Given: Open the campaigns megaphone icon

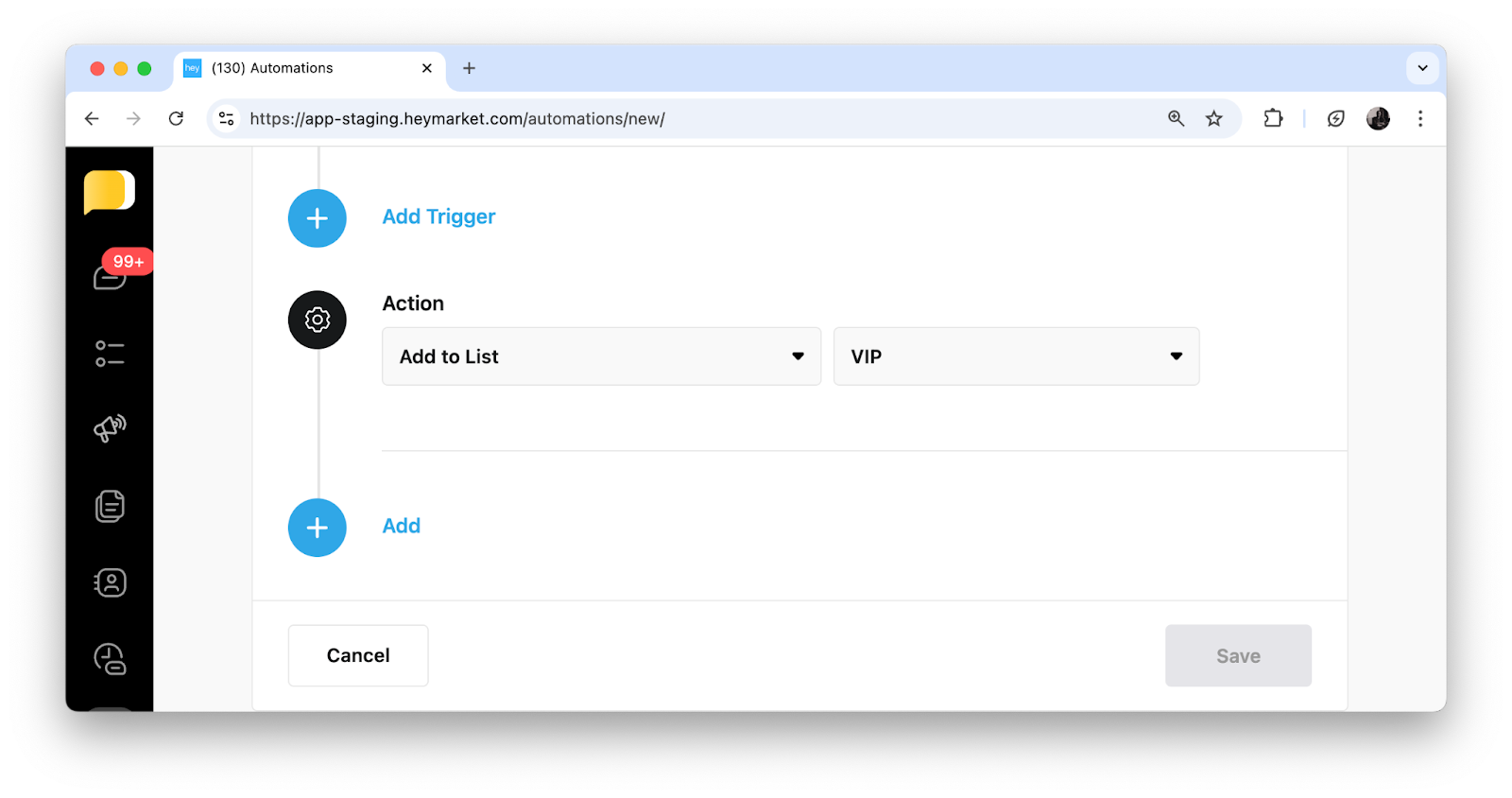Looking at the screenshot, I should click(x=110, y=428).
